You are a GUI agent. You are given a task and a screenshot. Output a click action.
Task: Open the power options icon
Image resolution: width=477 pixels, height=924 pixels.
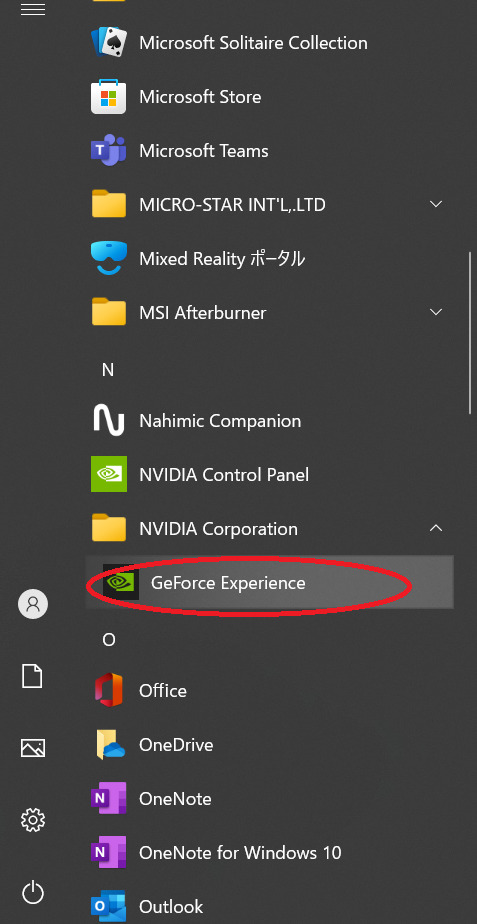pyautogui.click(x=33, y=892)
